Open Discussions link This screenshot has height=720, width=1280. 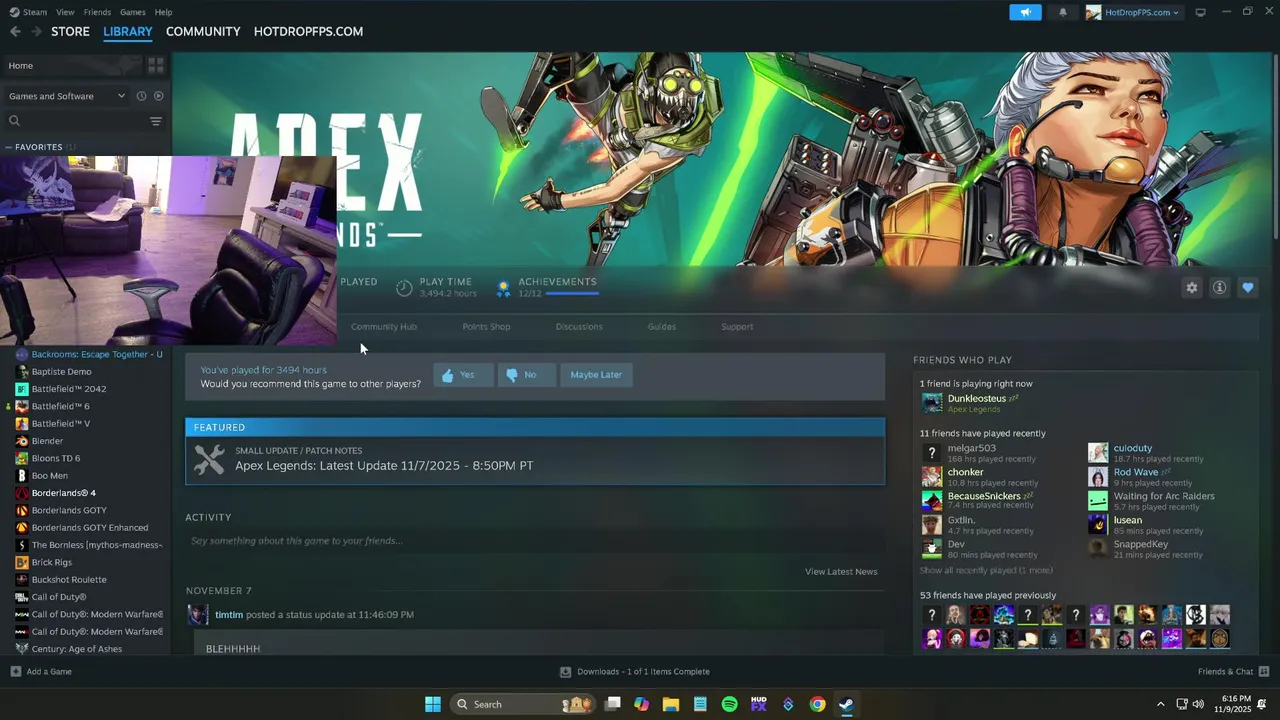pos(579,327)
